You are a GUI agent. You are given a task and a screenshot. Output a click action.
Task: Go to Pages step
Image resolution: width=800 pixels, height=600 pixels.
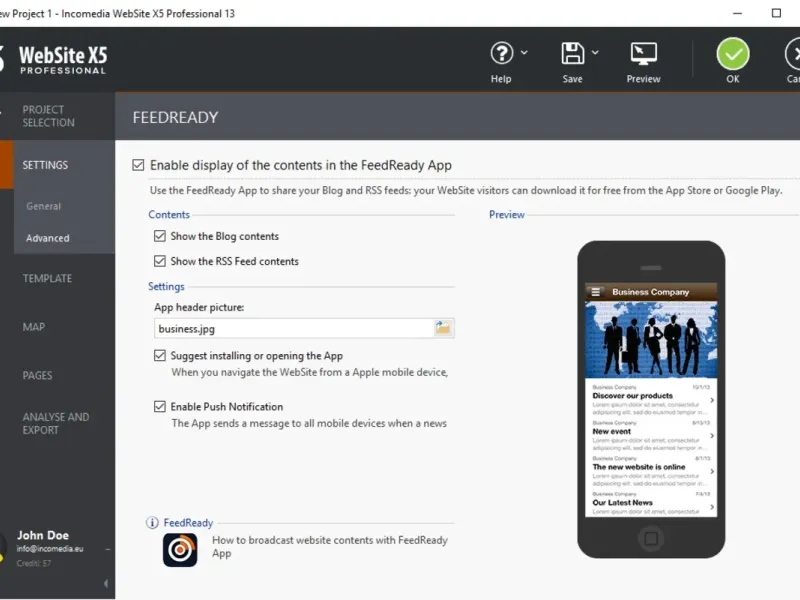click(x=37, y=375)
